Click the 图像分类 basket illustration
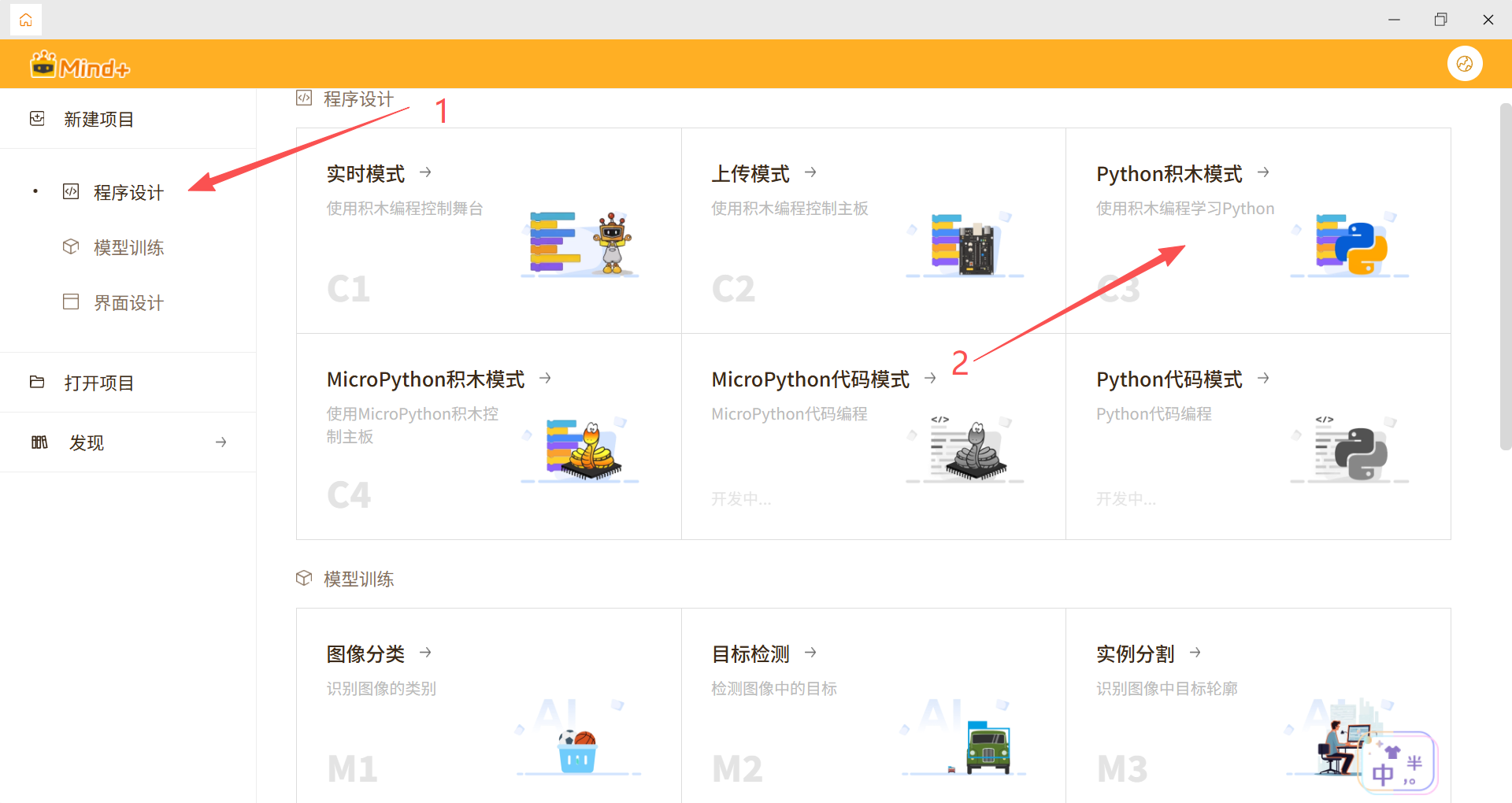The width and height of the screenshot is (1512, 803). [x=577, y=749]
